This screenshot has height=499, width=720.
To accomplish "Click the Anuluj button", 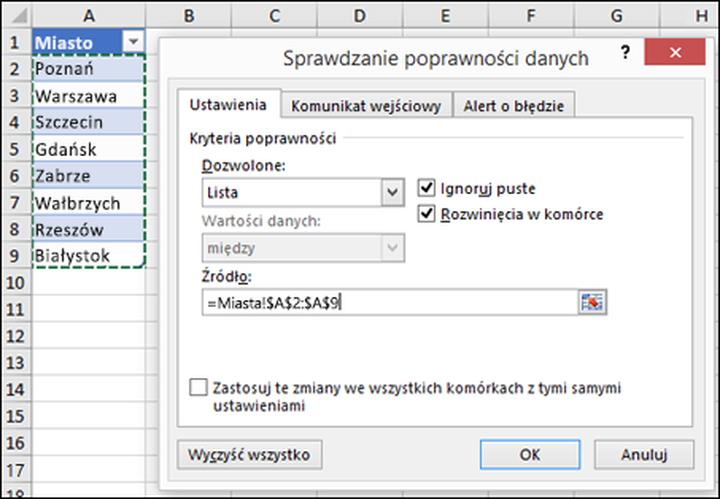I will tap(644, 454).
